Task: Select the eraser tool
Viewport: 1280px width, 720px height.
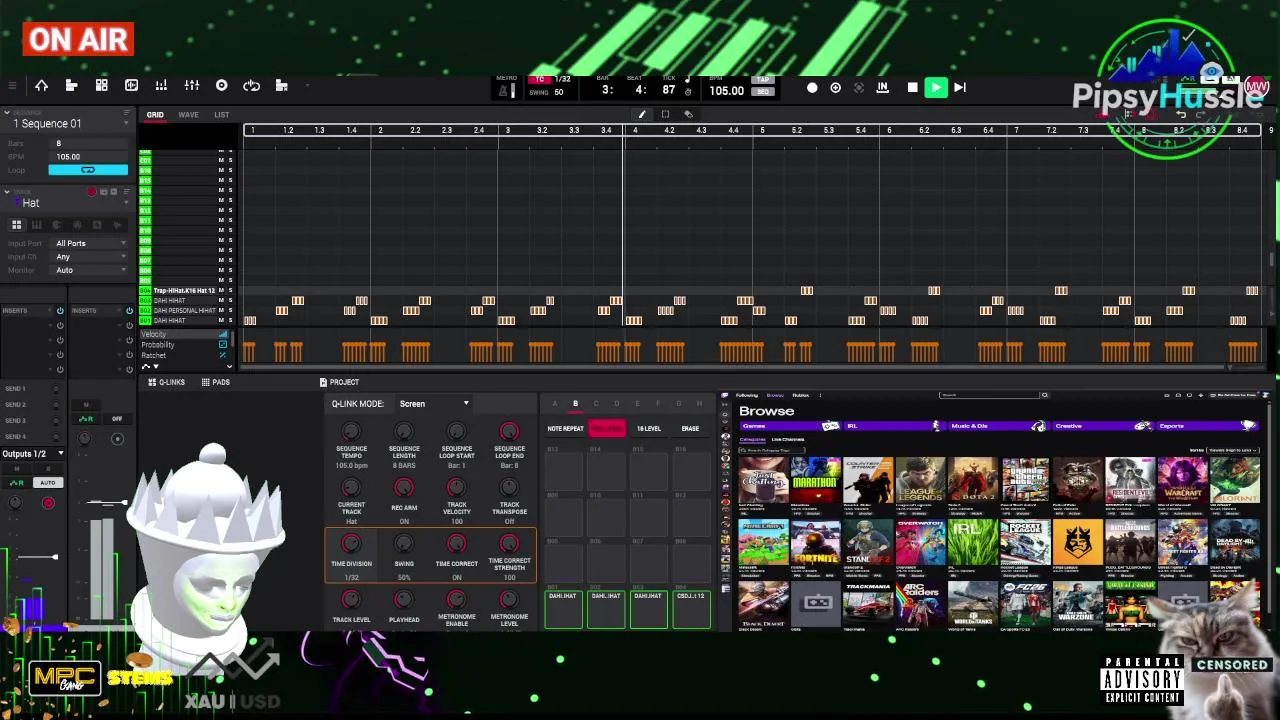Action: pyautogui.click(x=688, y=114)
